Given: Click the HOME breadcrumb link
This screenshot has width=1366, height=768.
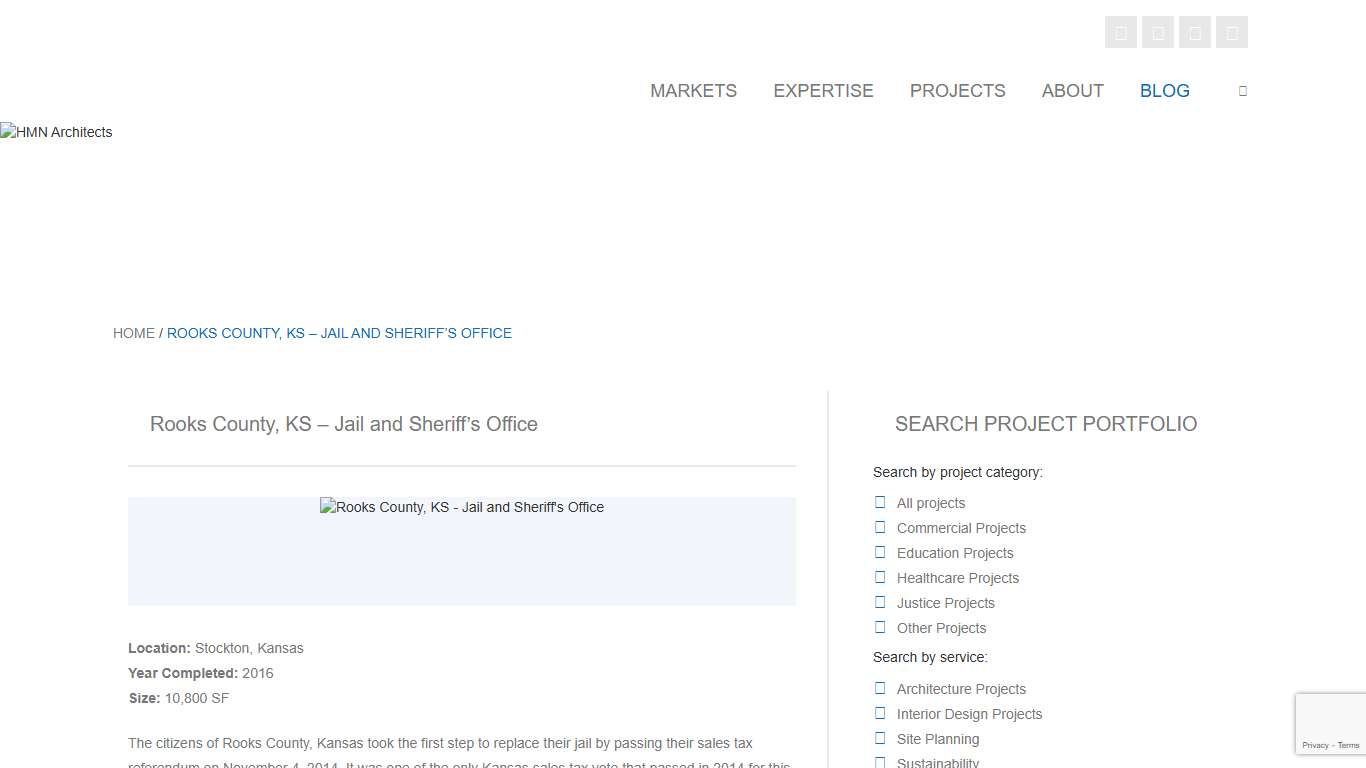Looking at the screenshot, I should pyautogui.click(x=134, y=333).
